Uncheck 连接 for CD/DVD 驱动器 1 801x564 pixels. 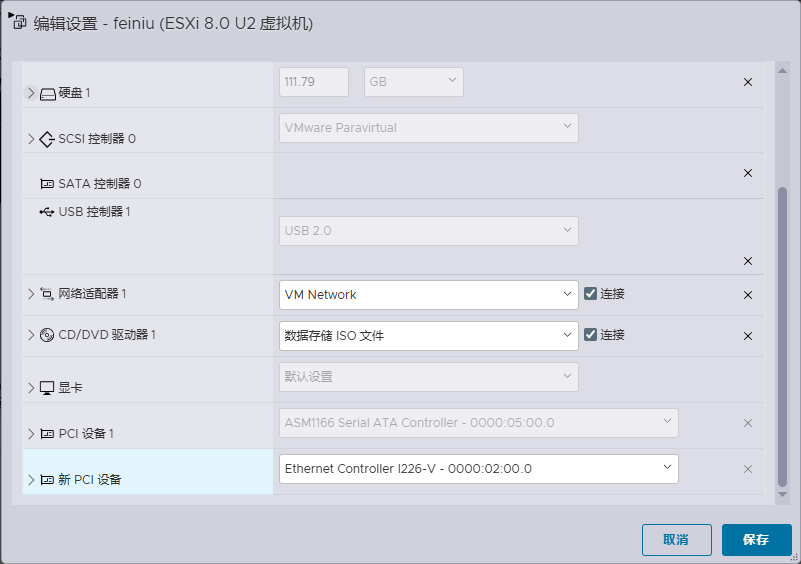click(x=590, y=335)
